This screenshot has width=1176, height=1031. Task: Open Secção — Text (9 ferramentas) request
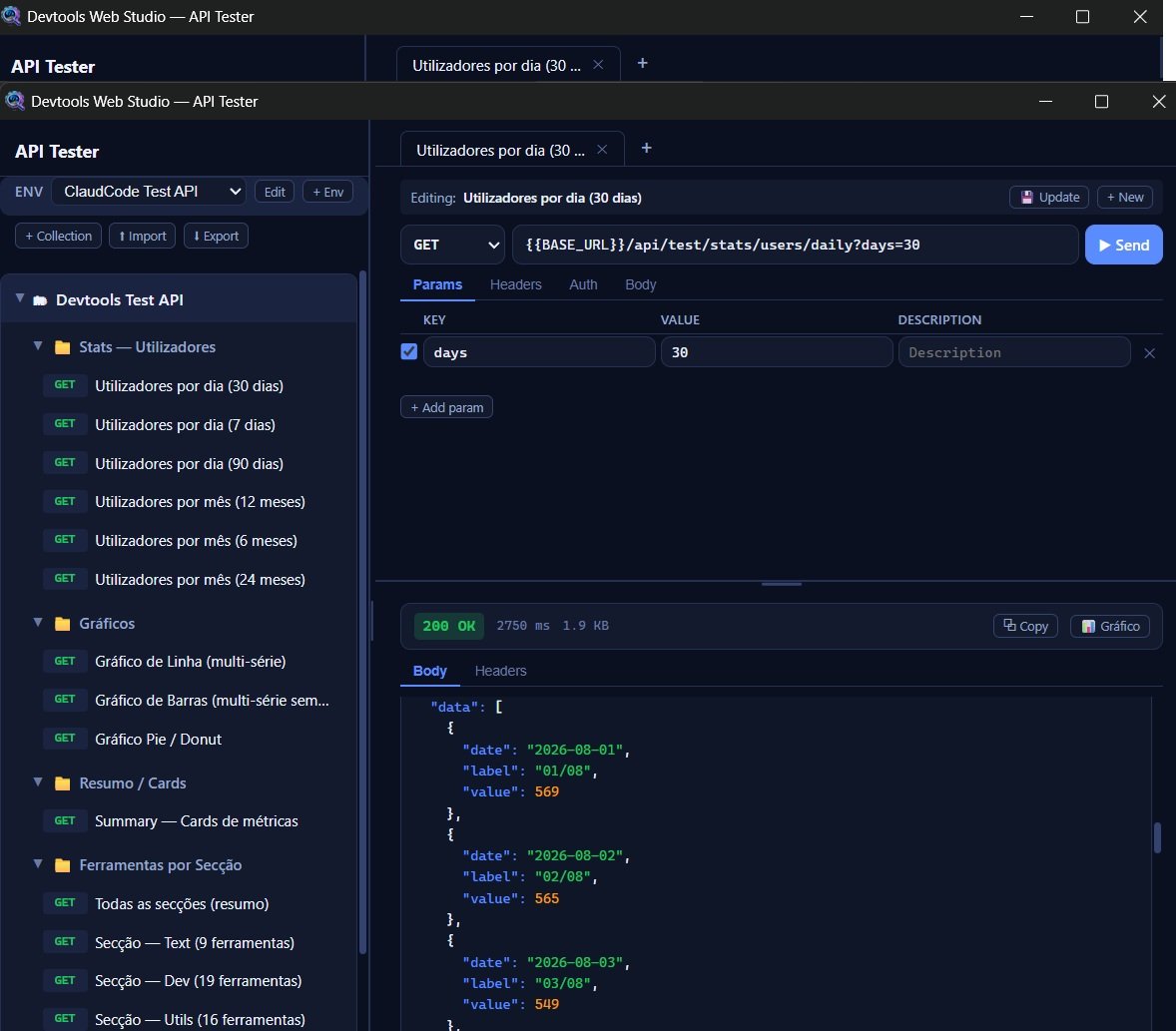click(x=195, y=942)
